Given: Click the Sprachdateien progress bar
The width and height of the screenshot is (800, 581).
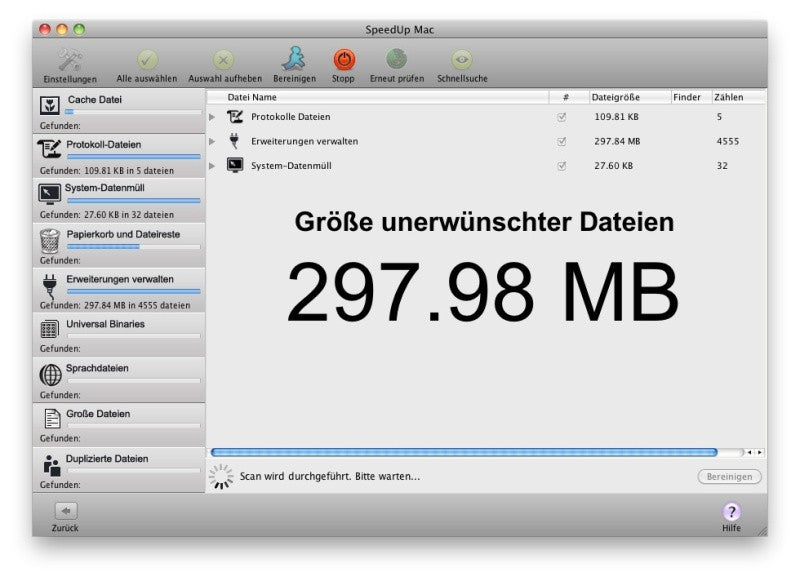Looking at the screenshot, I should 134,381.
